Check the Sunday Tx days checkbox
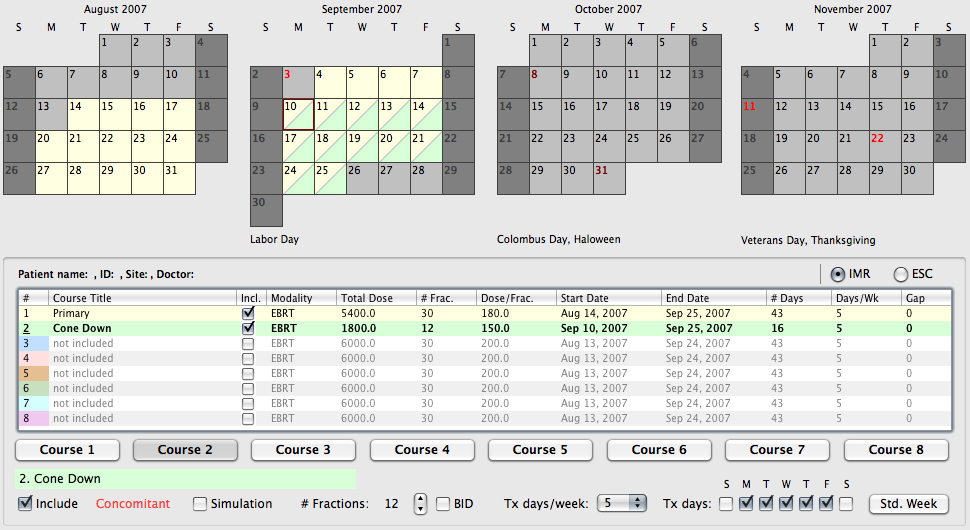This screenshot has width=970, height=530. (x=726, y=504)
